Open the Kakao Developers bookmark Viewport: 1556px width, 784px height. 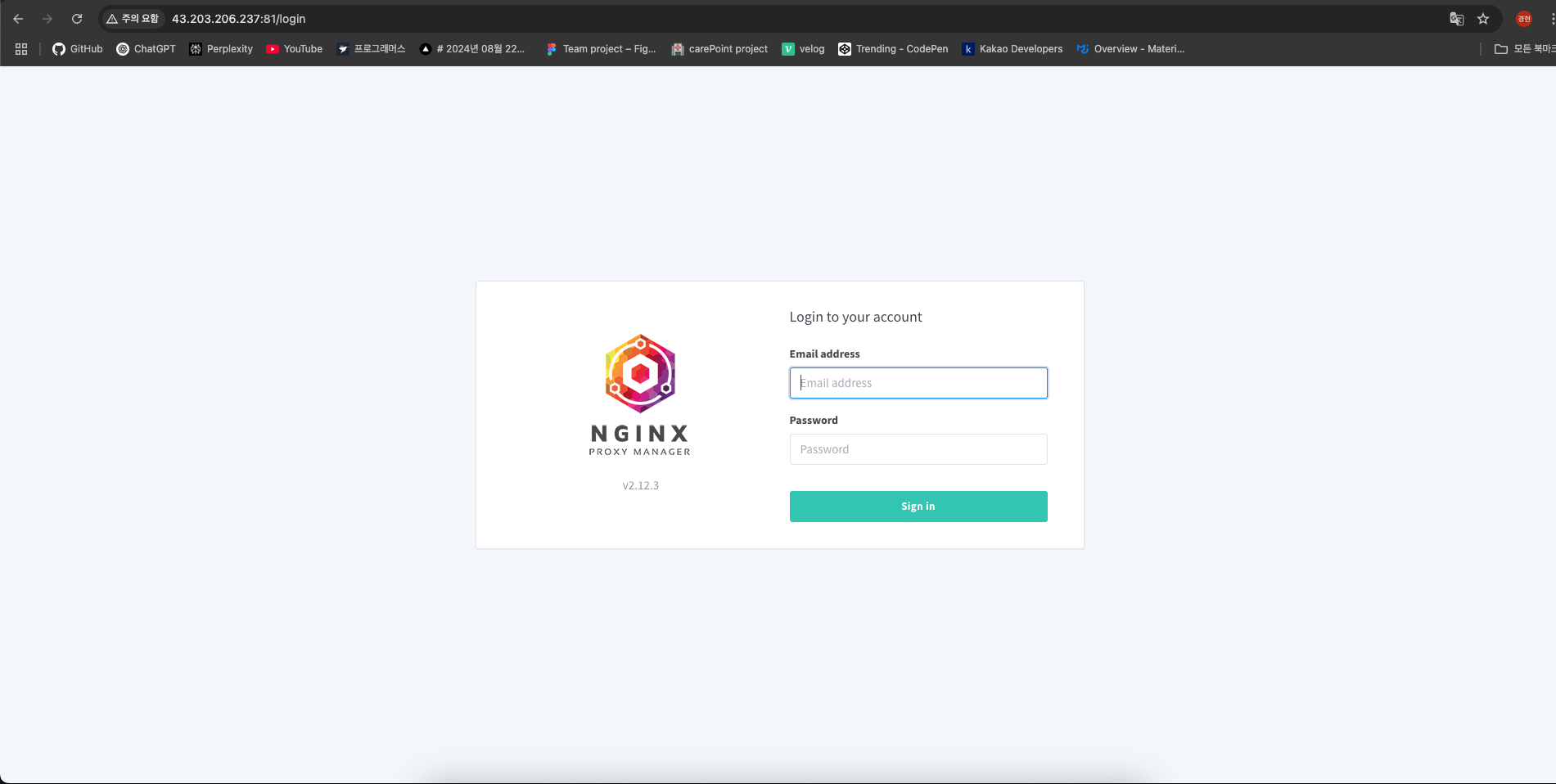point(1013,49)
